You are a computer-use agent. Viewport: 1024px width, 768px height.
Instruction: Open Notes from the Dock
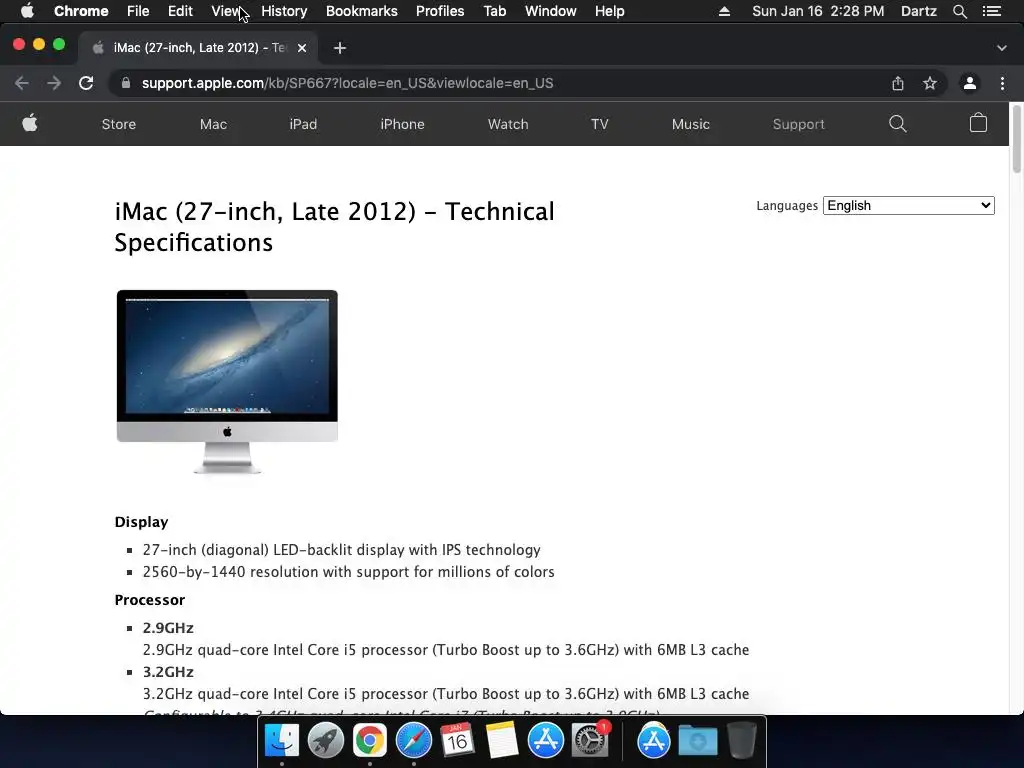(502, 741)
